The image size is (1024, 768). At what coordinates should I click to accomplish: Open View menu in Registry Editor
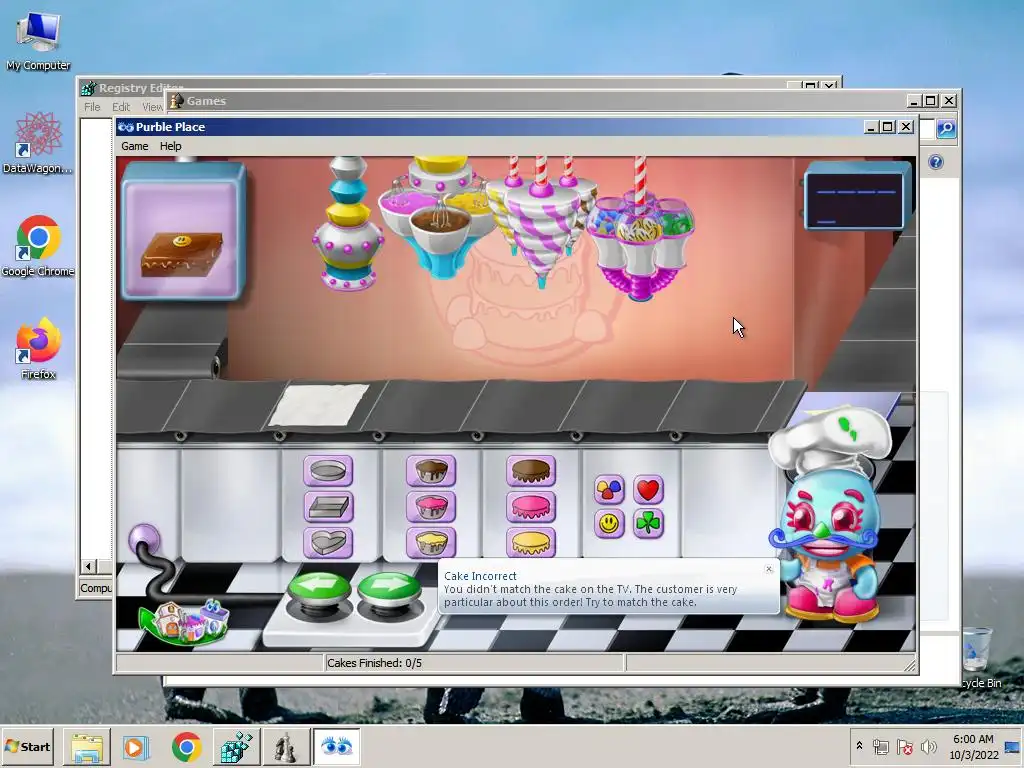(152, 106)
